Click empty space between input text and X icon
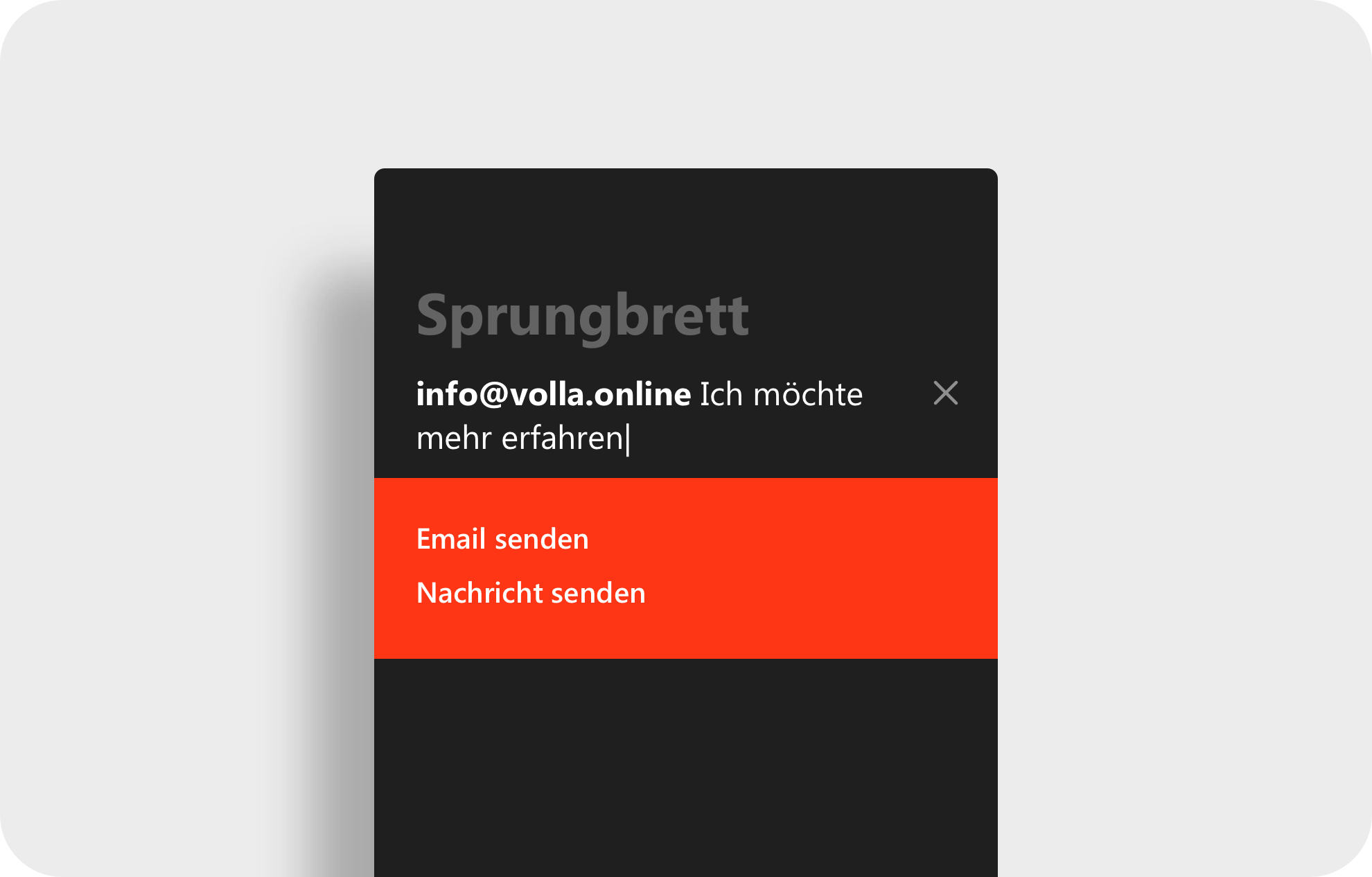 tap(898, 393)
